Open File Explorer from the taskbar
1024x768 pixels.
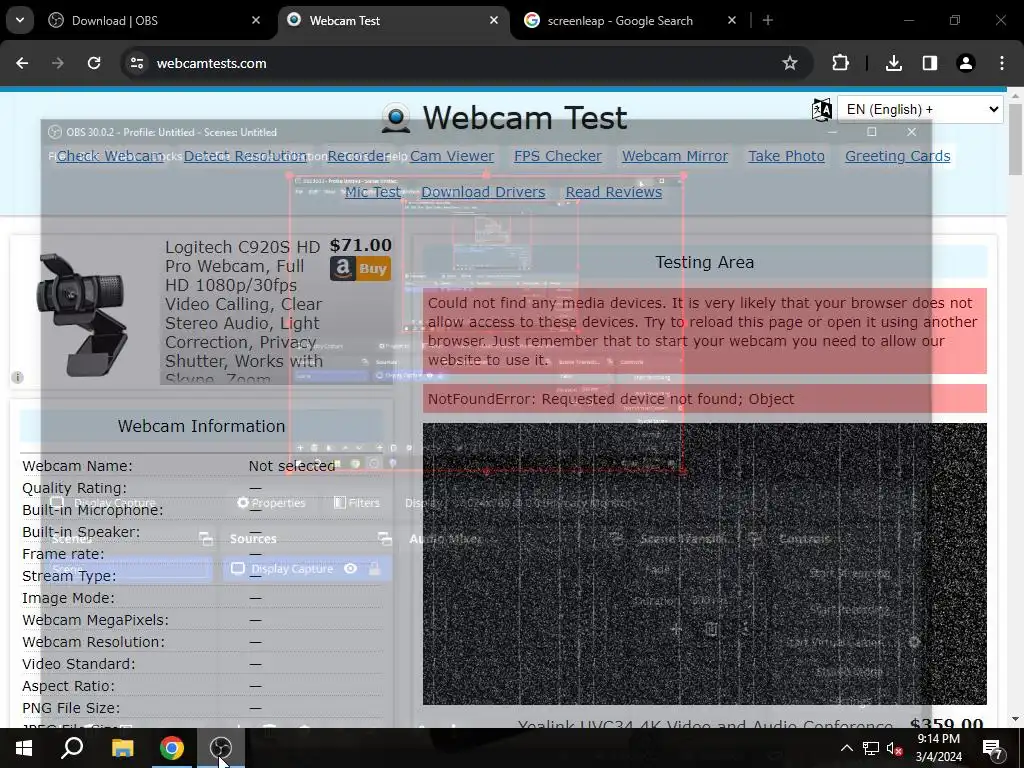[122, 748]
